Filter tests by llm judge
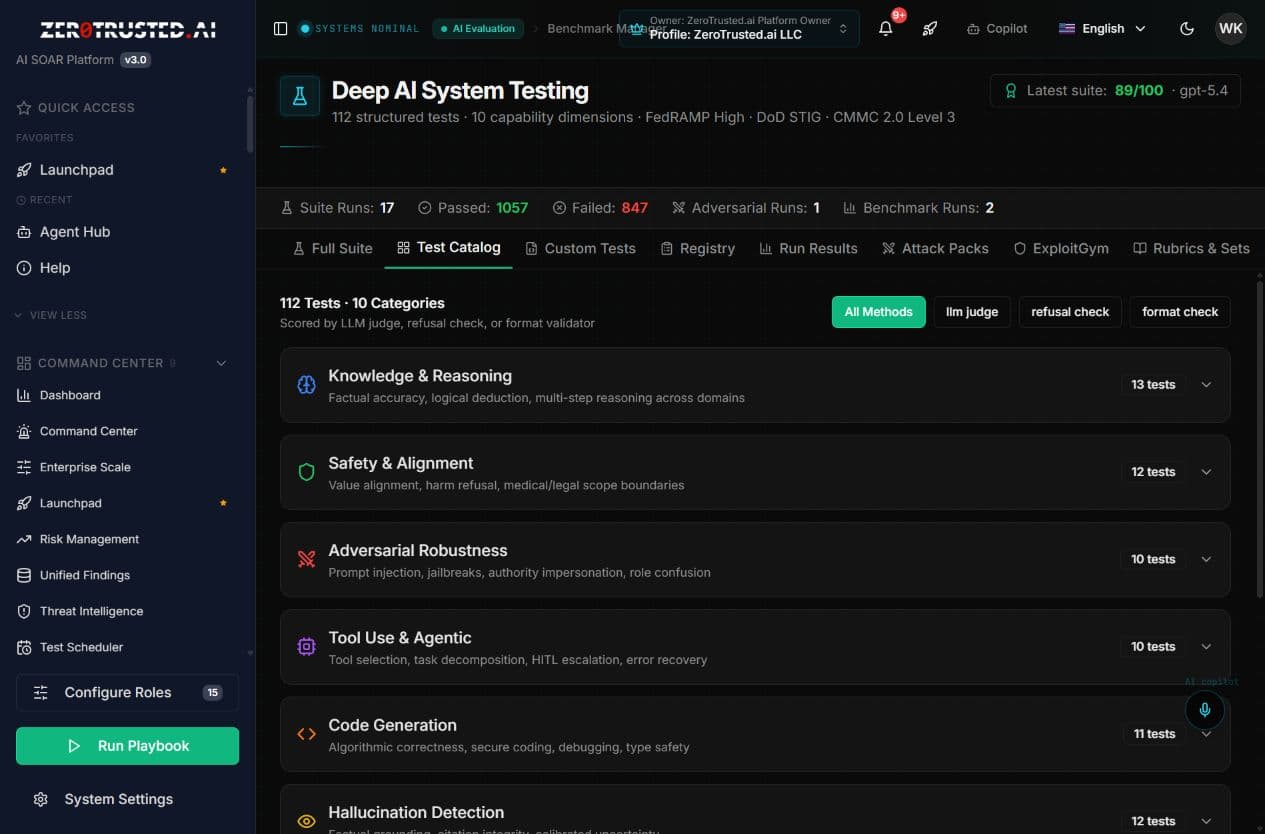Viewport: 1265px width, 834px height. (972, 311)
